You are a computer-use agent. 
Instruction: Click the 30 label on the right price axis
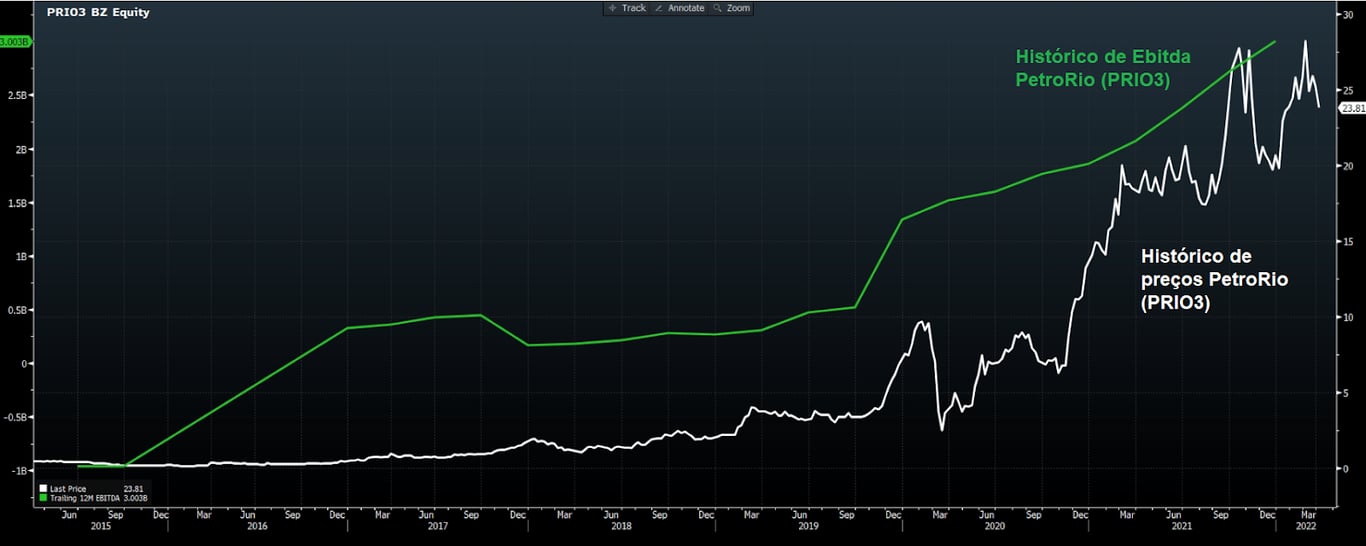pos(1348,14)
